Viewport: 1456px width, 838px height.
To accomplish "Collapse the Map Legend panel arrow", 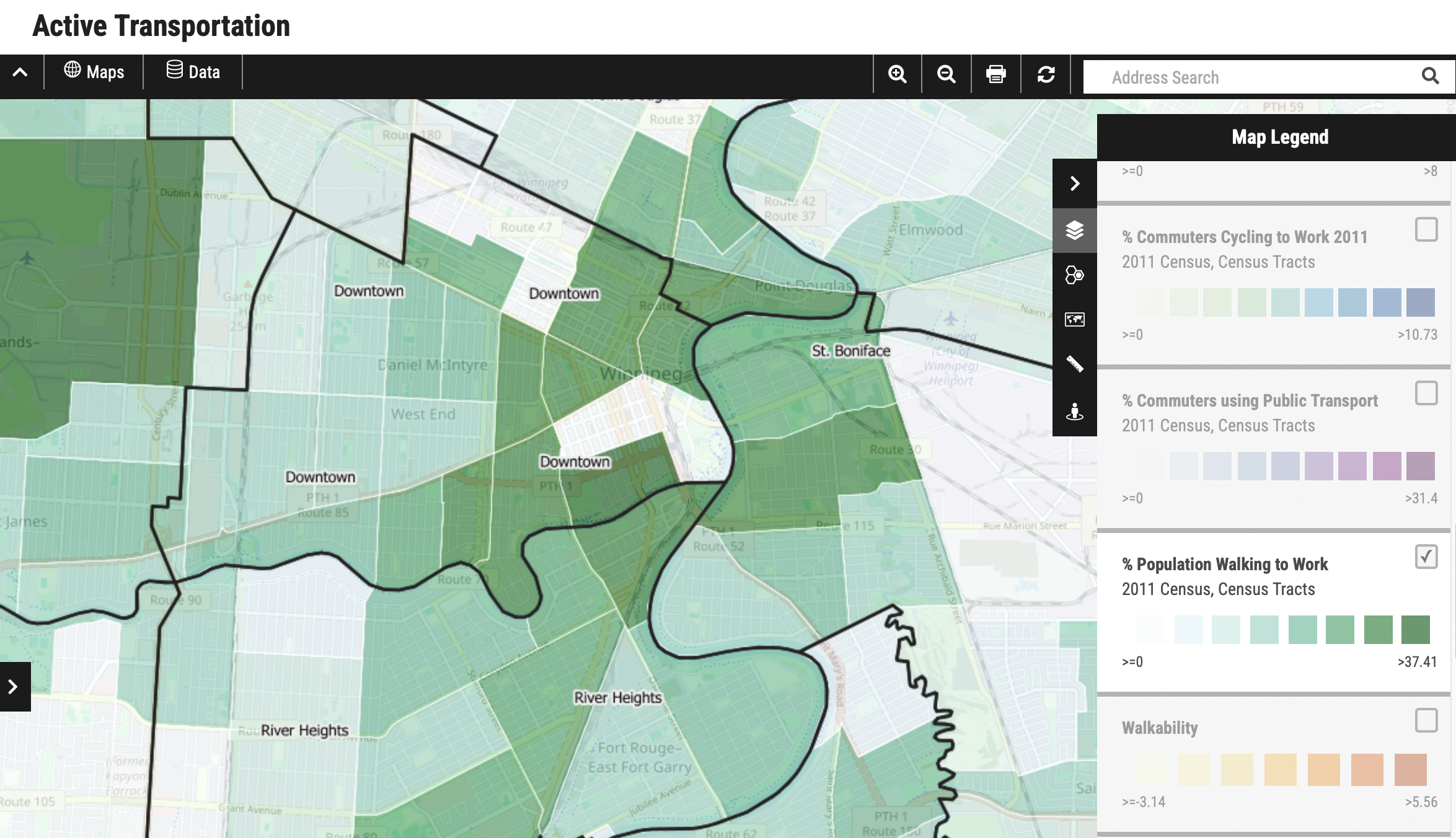I will (x=1074, y=183).
